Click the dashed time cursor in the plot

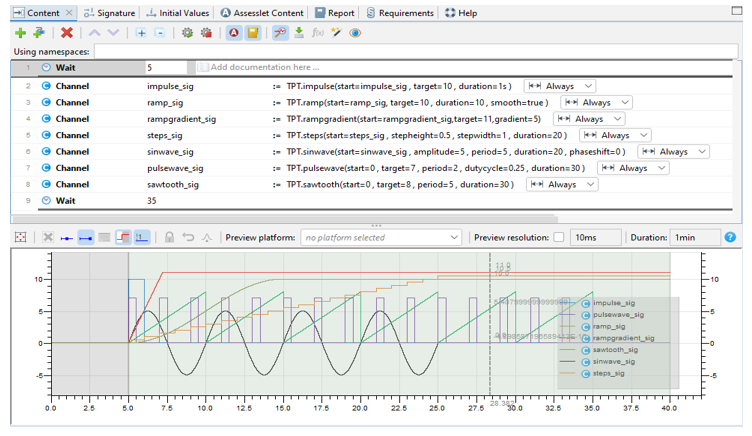(490, 324)
